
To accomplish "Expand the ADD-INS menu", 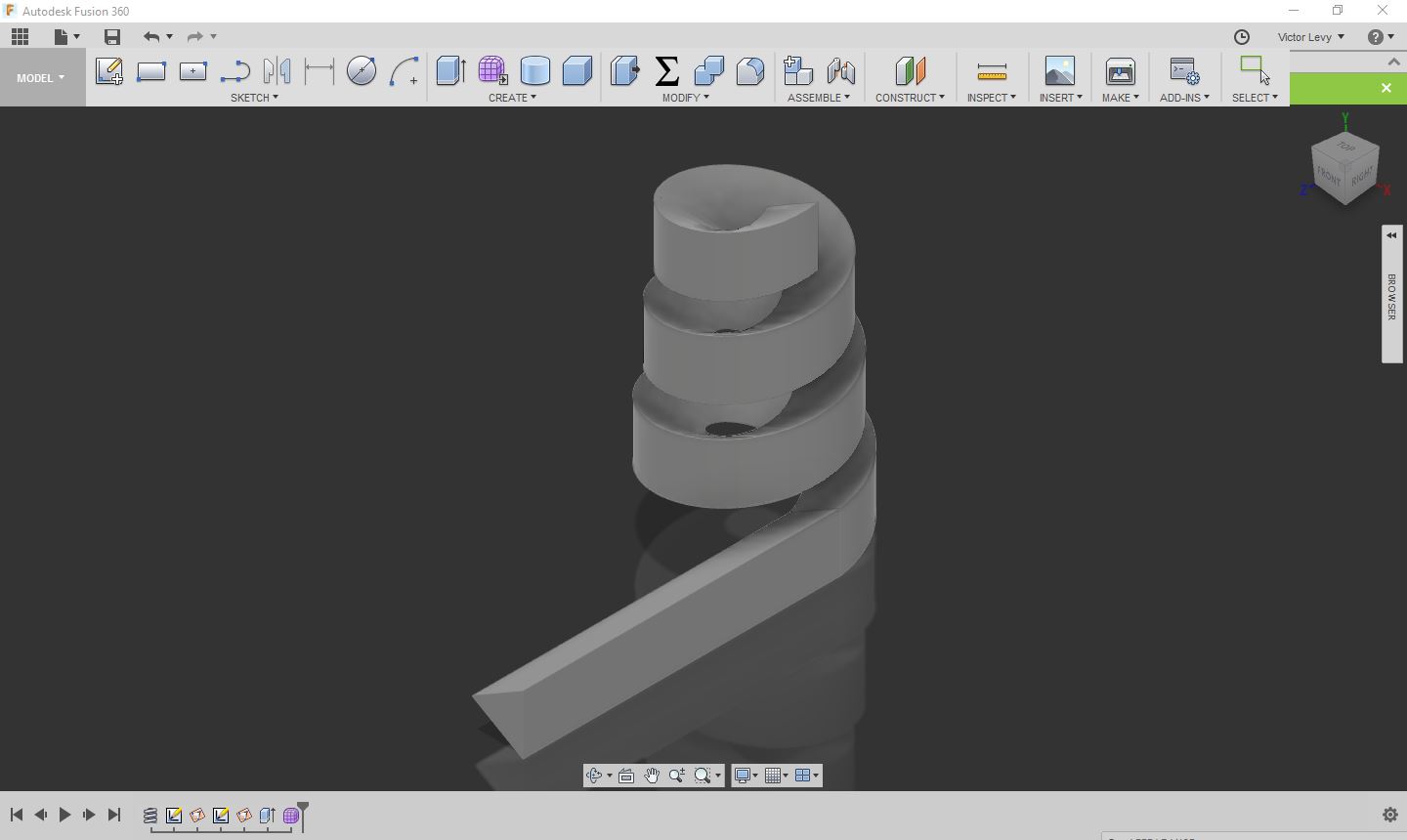I will click(1184, 98).
